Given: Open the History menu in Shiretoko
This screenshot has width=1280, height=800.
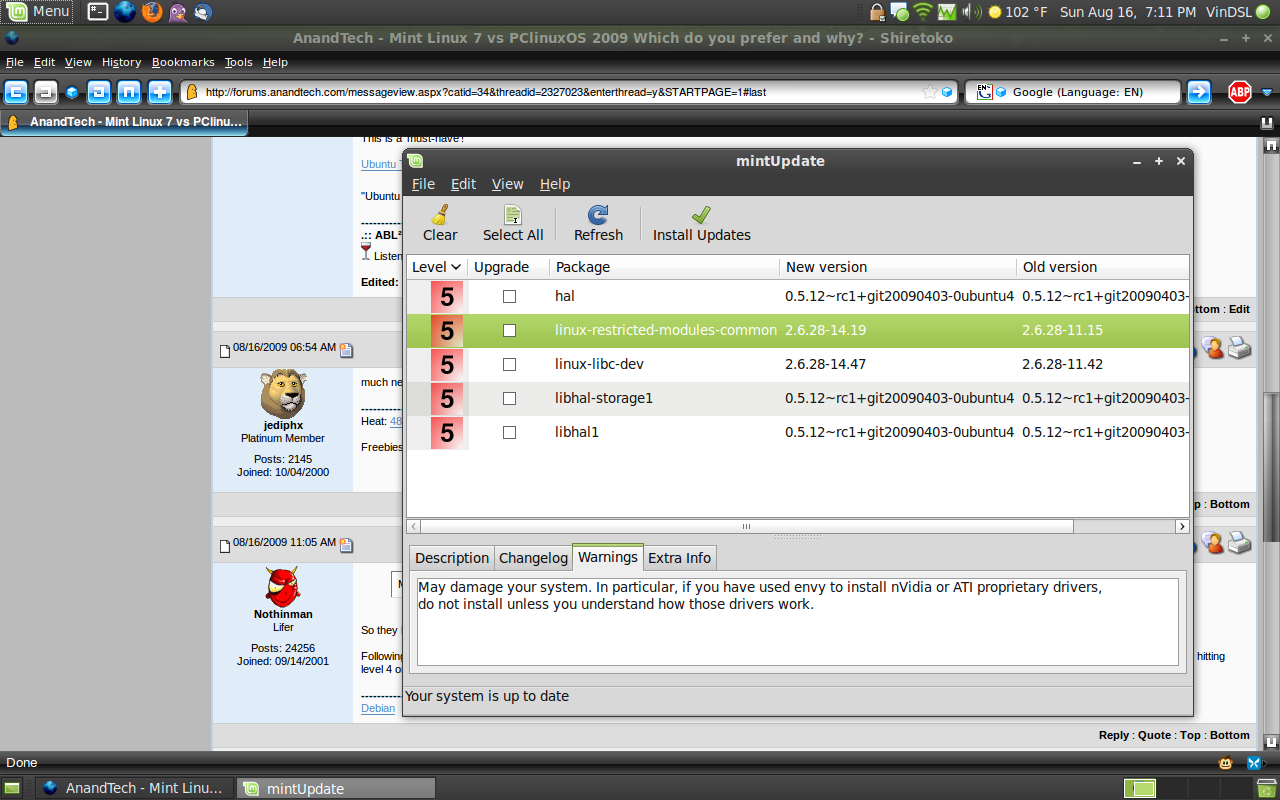Looking at the screenshot, I should (121, 62).
